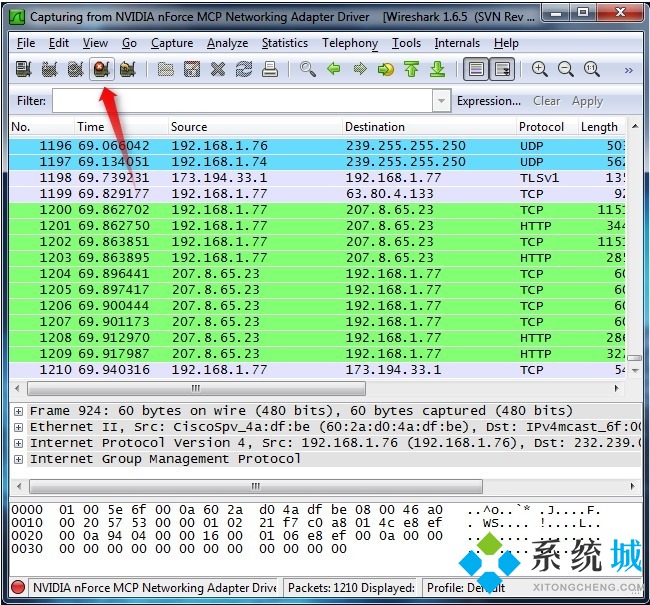
Task: Expand the Frame 924 tree node
Action: [18, 411]
